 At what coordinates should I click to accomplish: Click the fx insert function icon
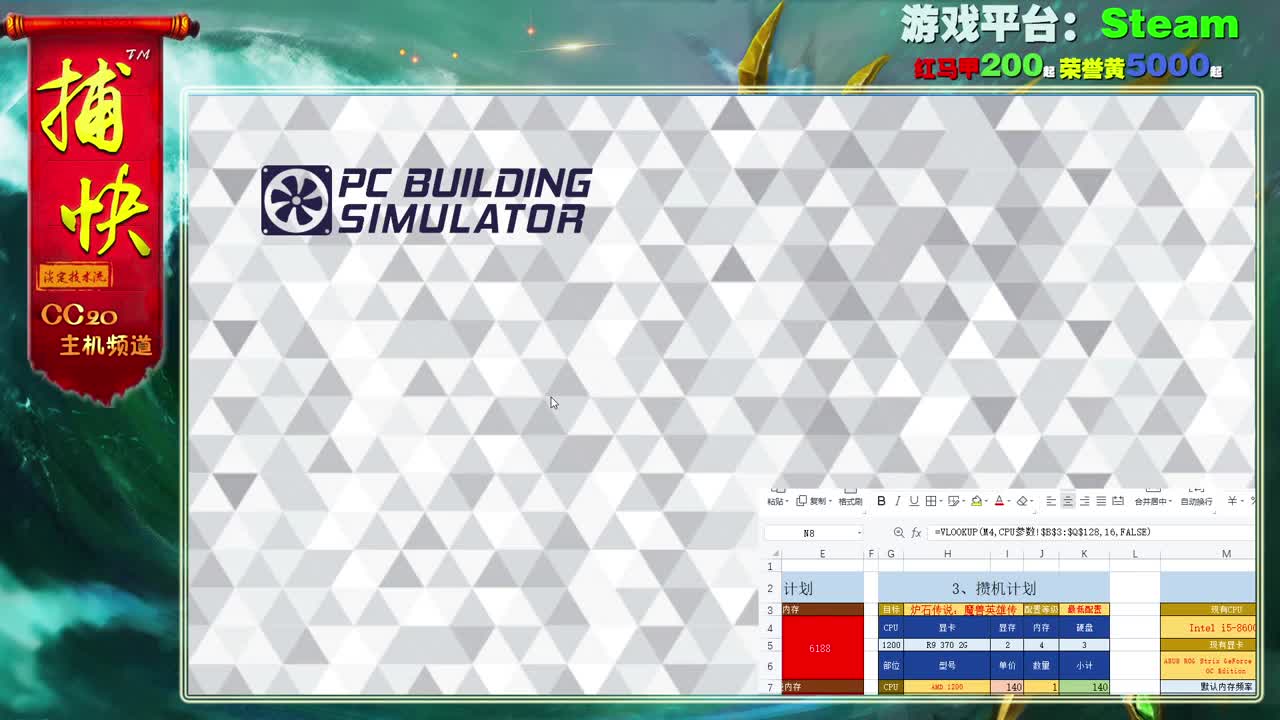coord(916,533)
